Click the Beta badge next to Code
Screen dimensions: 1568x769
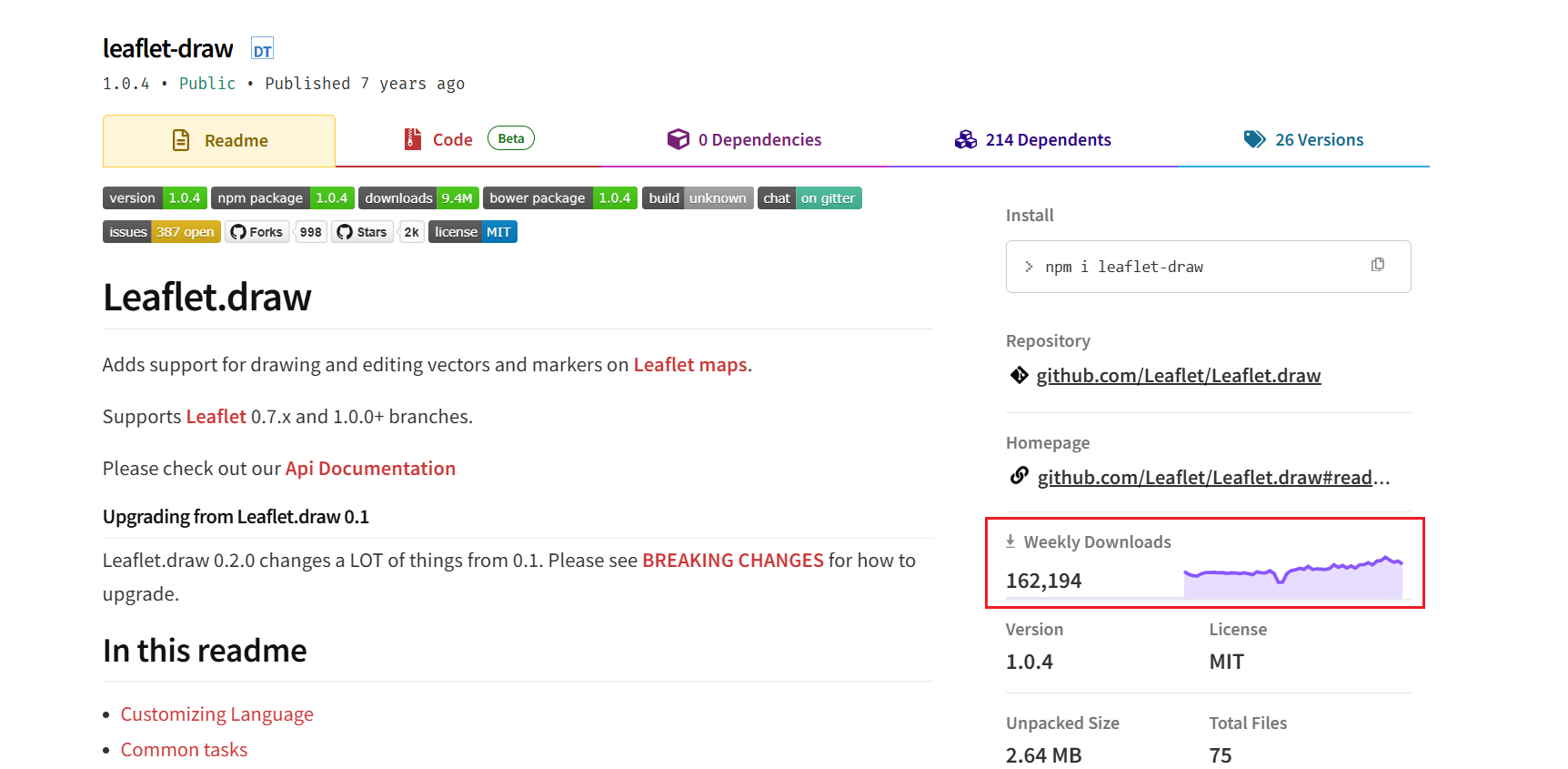511,138
